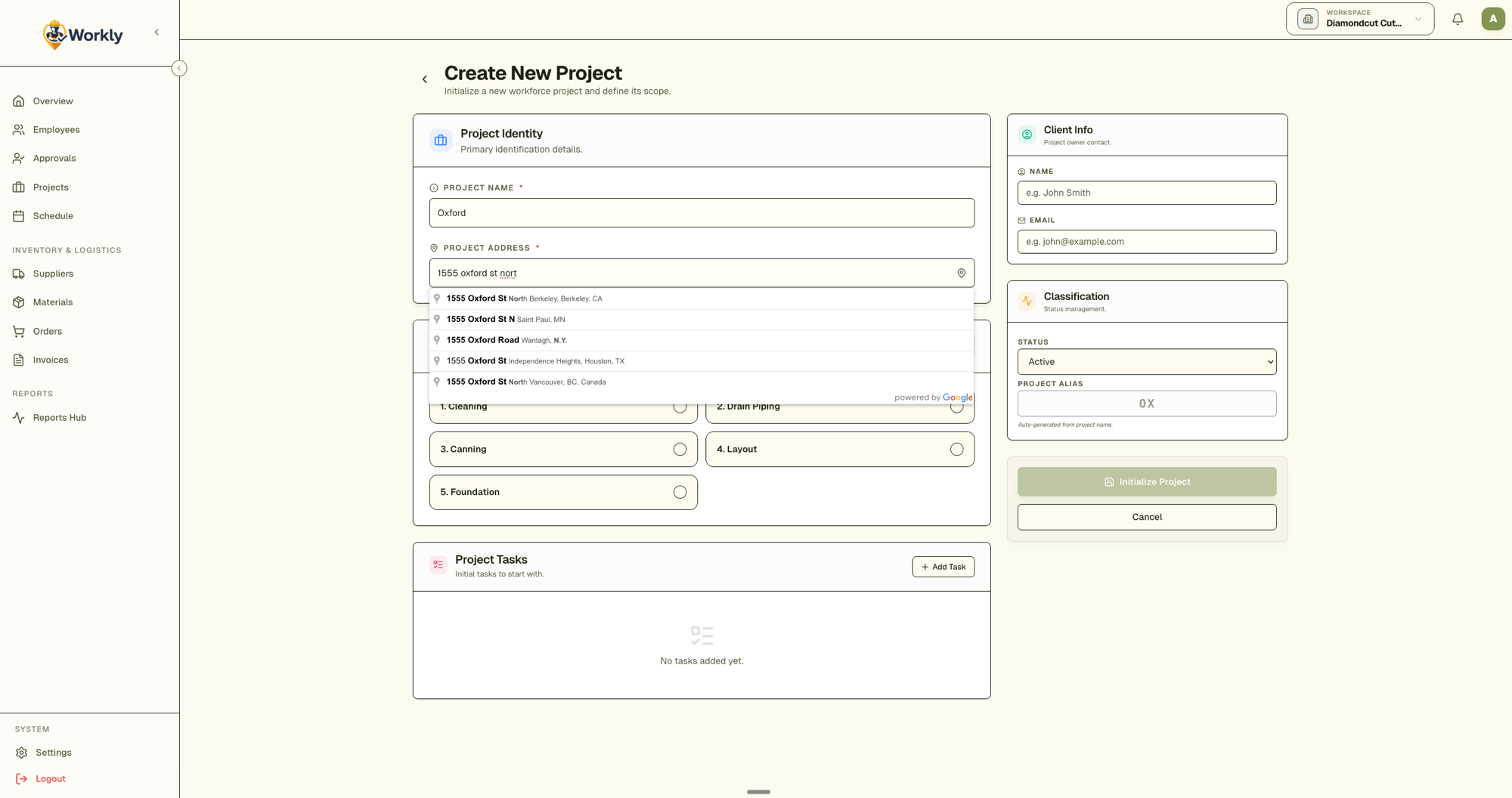Select the Layout radio button
This screenshot has width=1512, height=798.
[x=957, y=449]
